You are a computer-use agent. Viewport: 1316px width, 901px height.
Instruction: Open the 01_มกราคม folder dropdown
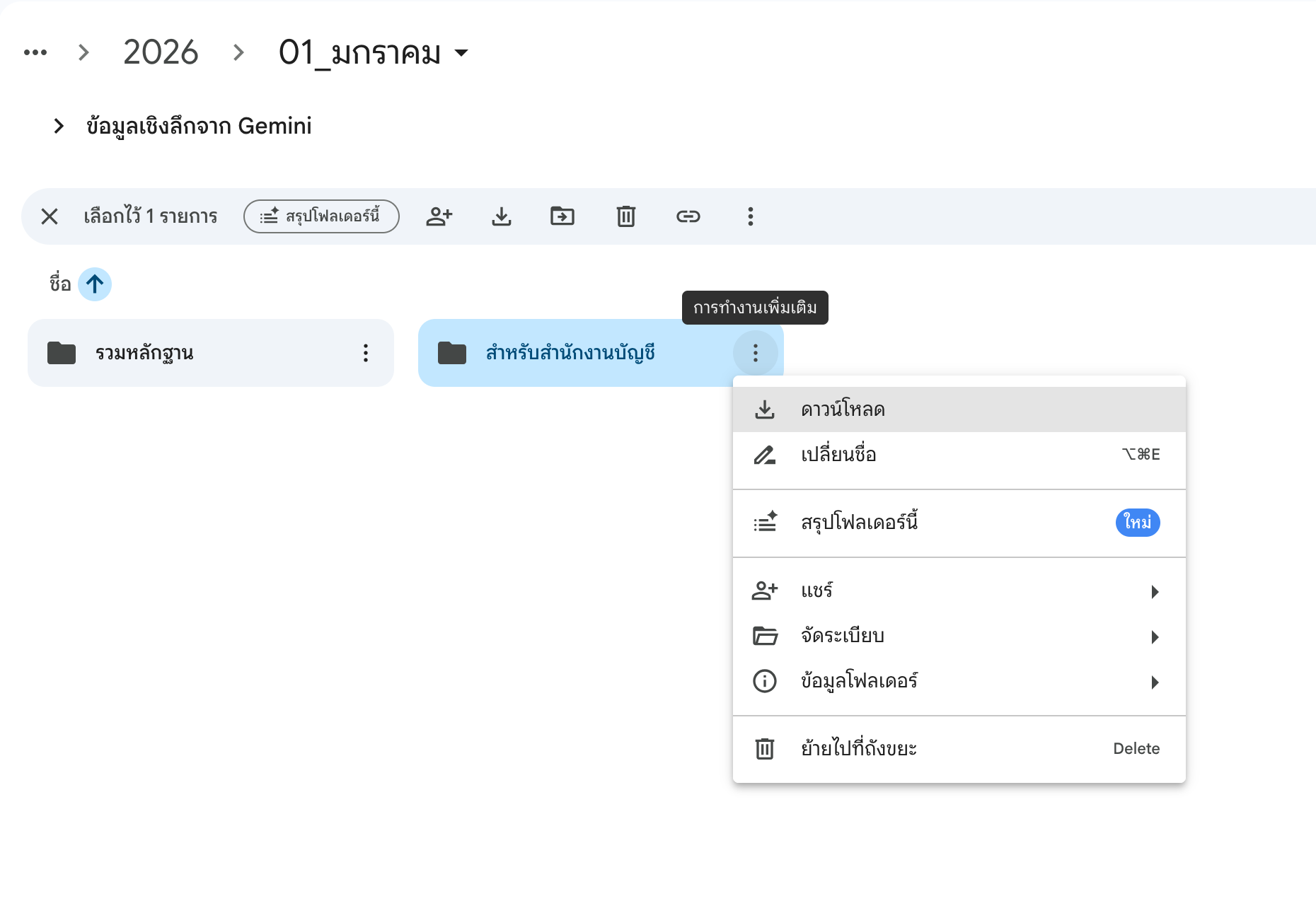point(461,53)
